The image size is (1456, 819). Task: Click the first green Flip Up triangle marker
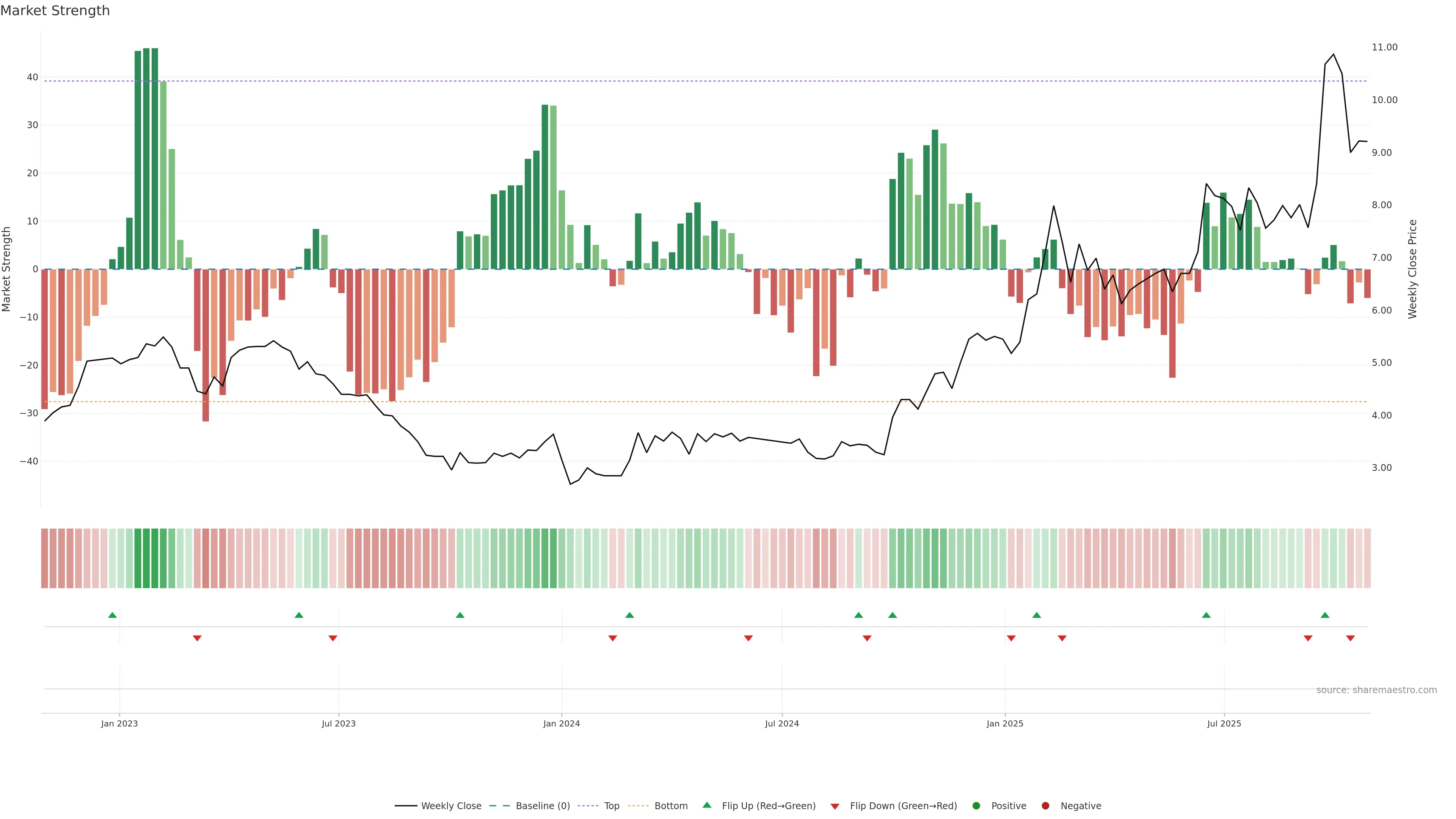pos(113,615)
